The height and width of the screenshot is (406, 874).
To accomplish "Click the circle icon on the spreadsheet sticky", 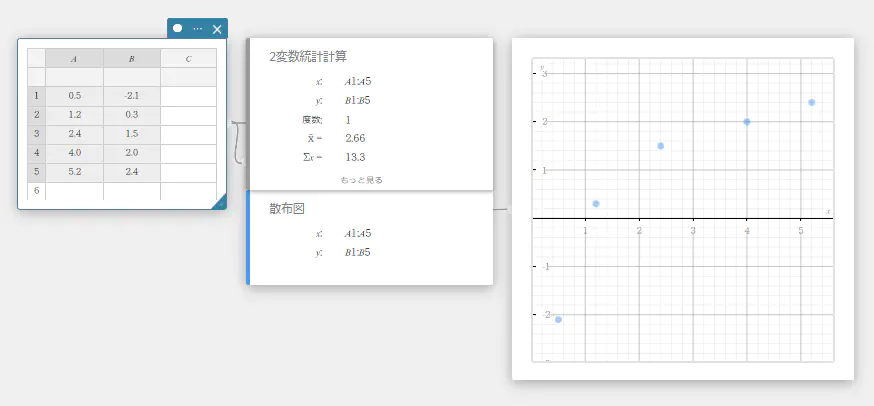I will [178, 29].
